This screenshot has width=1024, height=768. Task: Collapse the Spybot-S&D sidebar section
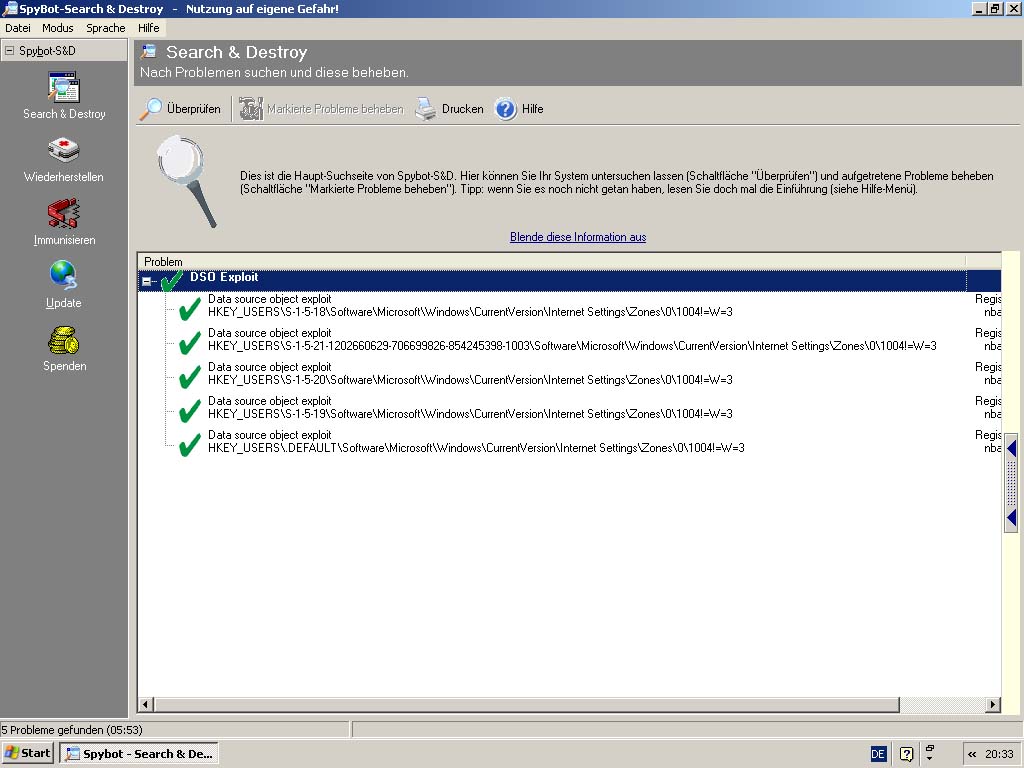(9, 50)
